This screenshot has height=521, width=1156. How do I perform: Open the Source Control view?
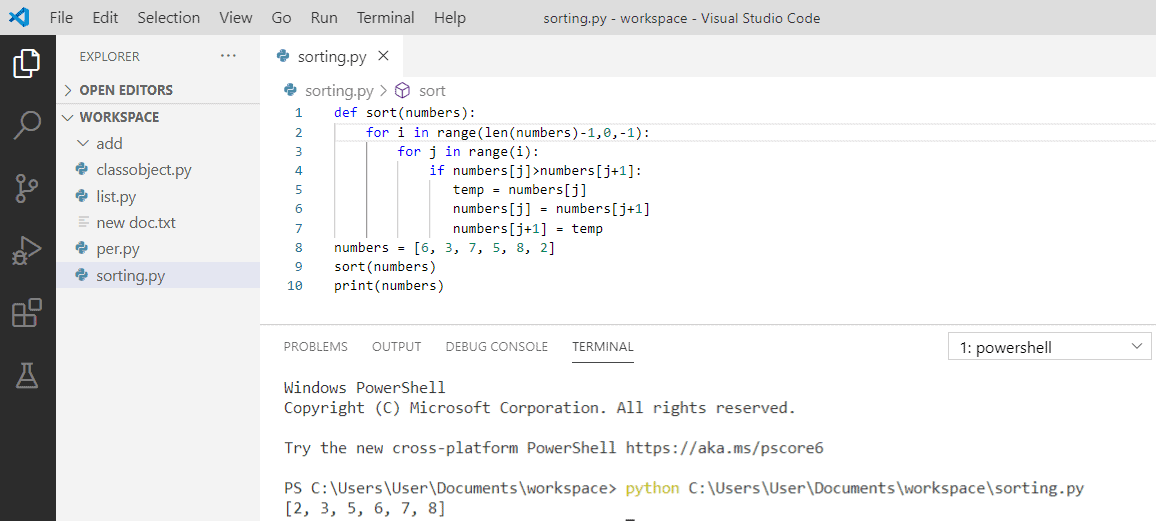(x=27, y=189)
